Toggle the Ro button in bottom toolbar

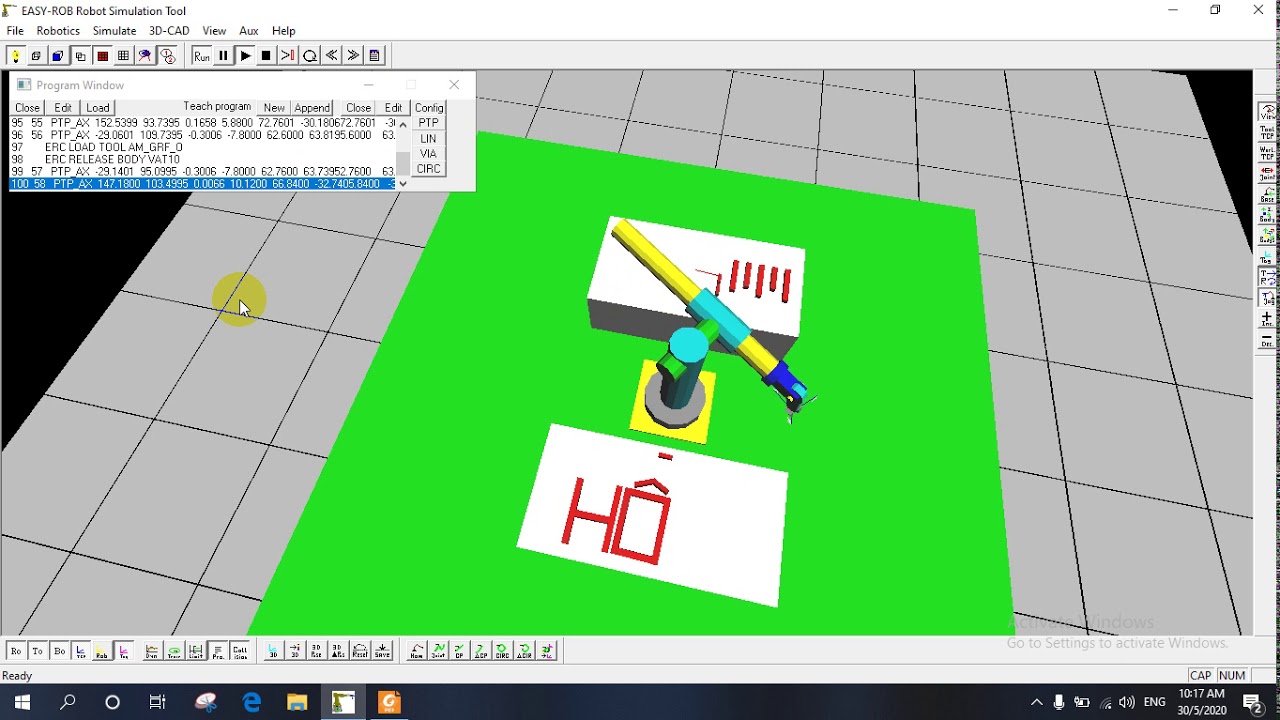pos(16,651)
